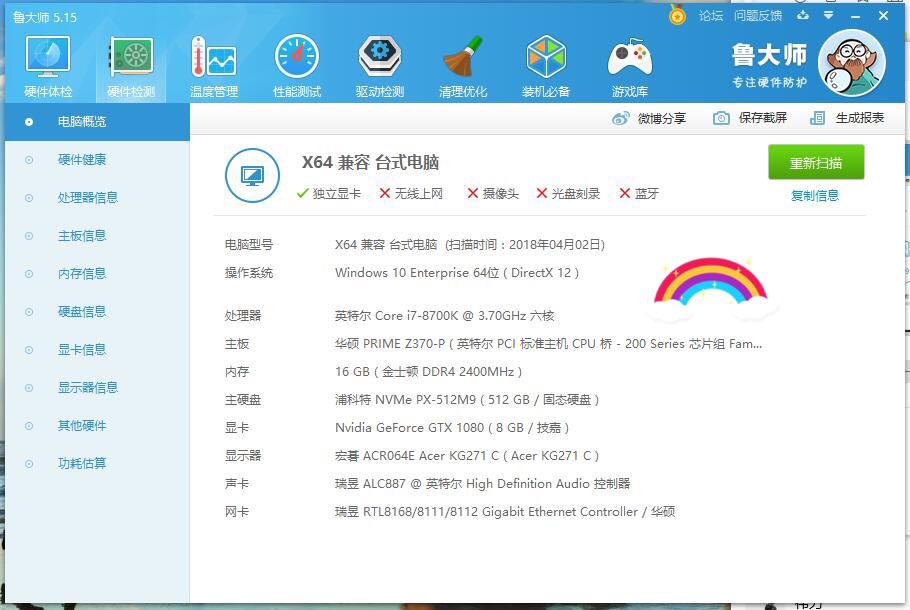
Task: Click monitor value 宏碁 ACR064E Acer KG271
Action: pos(467,456)
